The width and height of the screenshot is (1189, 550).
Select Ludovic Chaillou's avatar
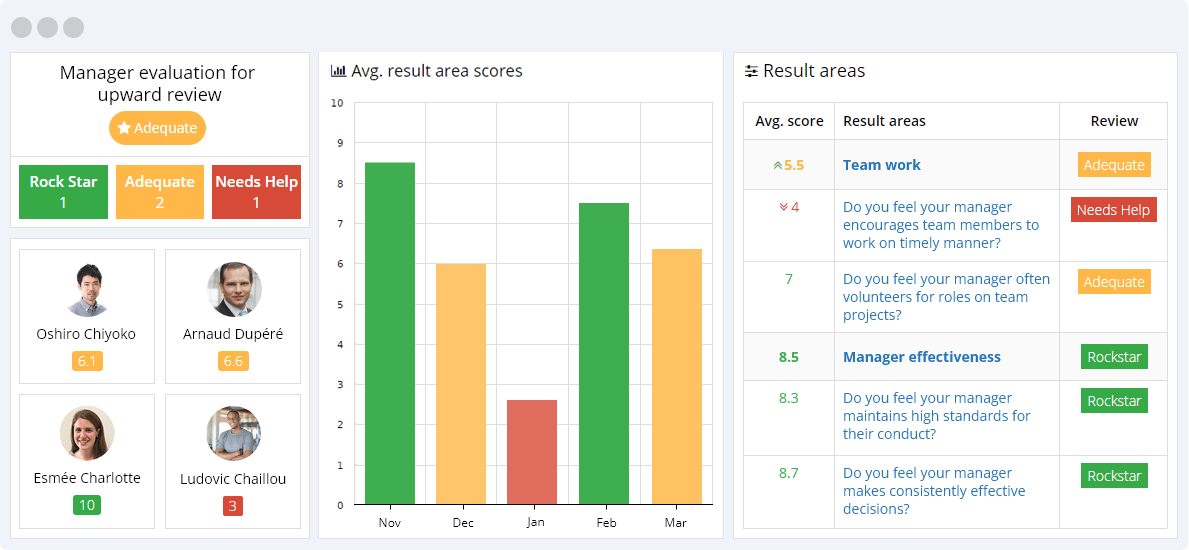coord(234,433)
